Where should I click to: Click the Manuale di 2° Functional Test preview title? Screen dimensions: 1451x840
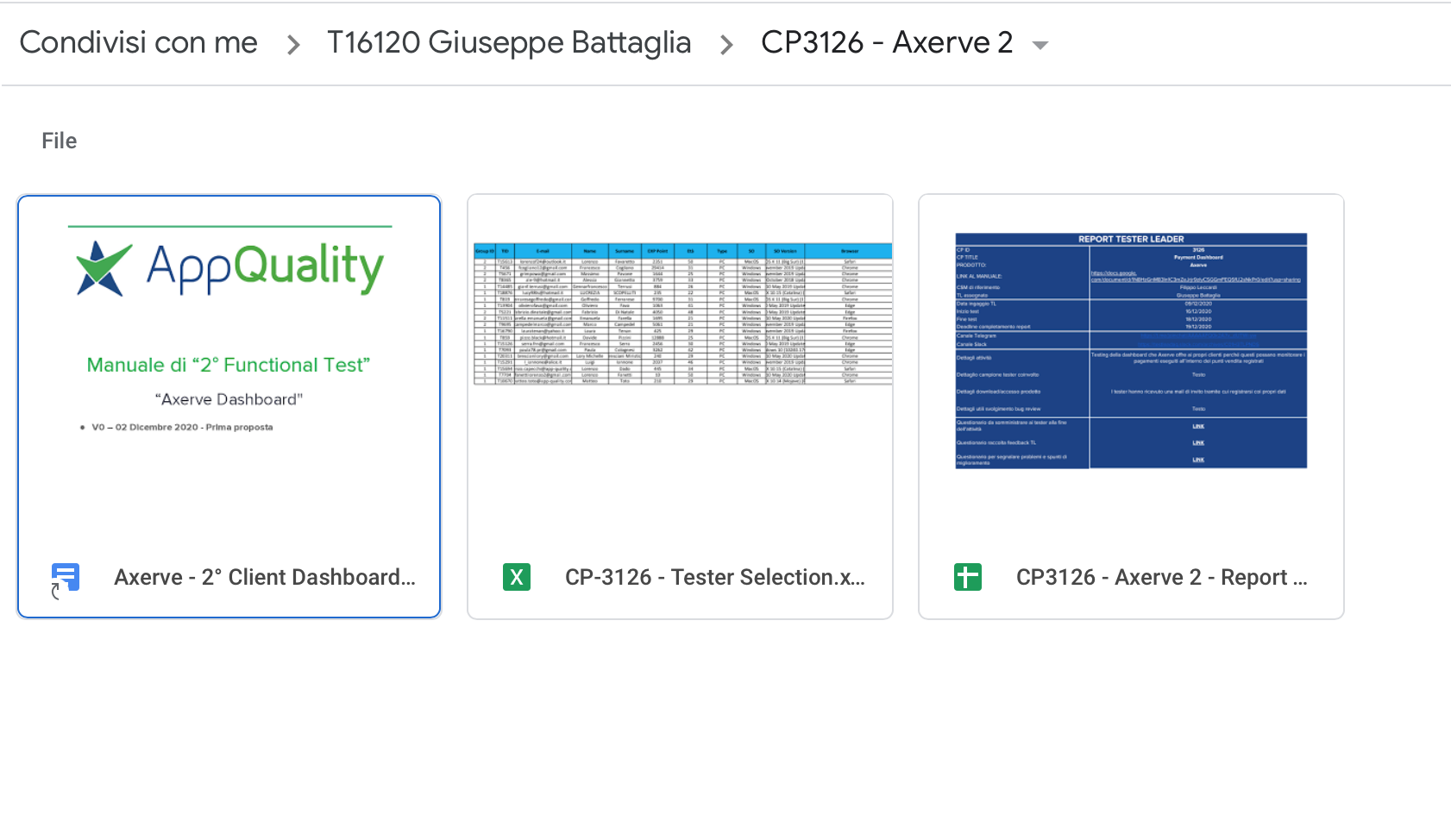[229, 365]
